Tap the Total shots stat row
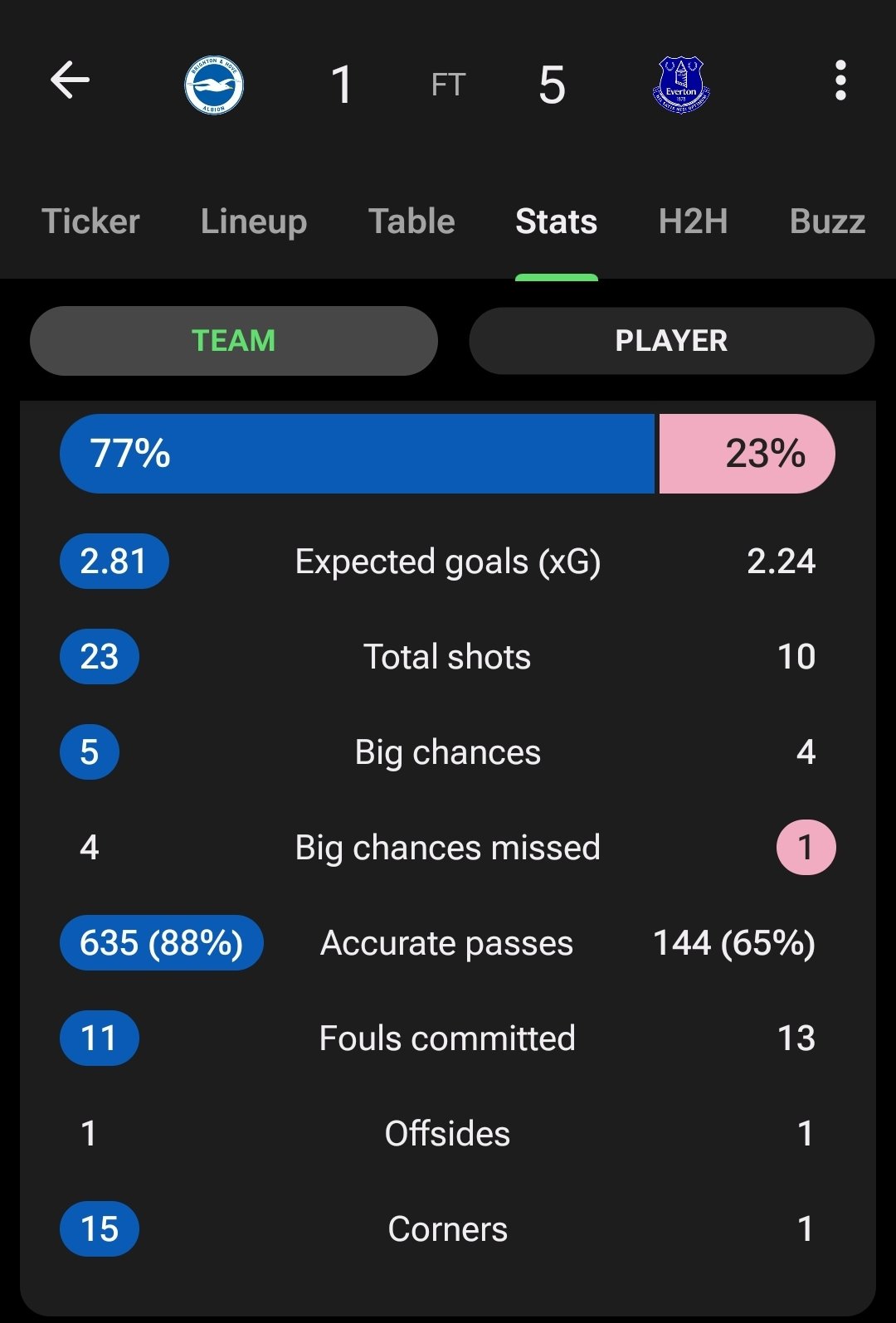The height and width of the screenshot is (1323, 896). (x=448, y=657)
